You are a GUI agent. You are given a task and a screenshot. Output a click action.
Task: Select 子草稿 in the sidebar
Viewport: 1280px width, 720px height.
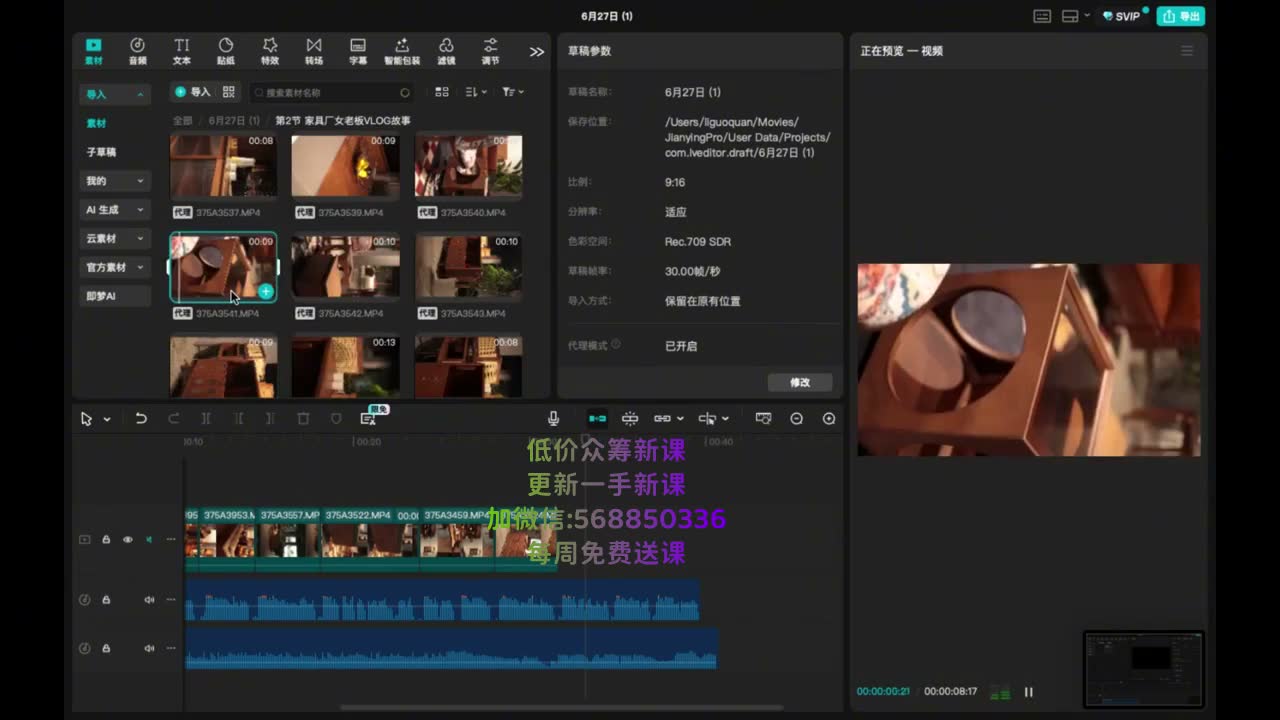click(101, 152)
